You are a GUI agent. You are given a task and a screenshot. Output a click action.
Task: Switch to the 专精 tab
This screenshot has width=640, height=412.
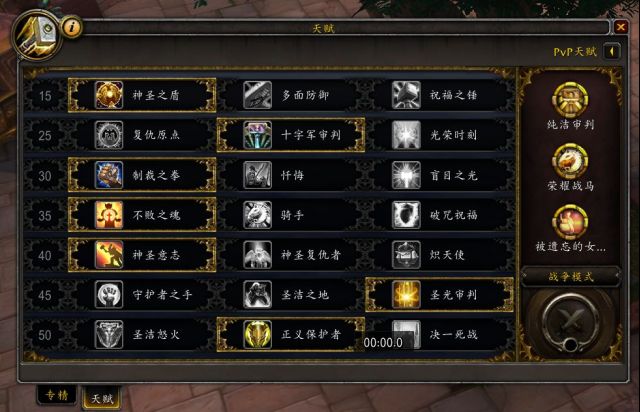56,394
